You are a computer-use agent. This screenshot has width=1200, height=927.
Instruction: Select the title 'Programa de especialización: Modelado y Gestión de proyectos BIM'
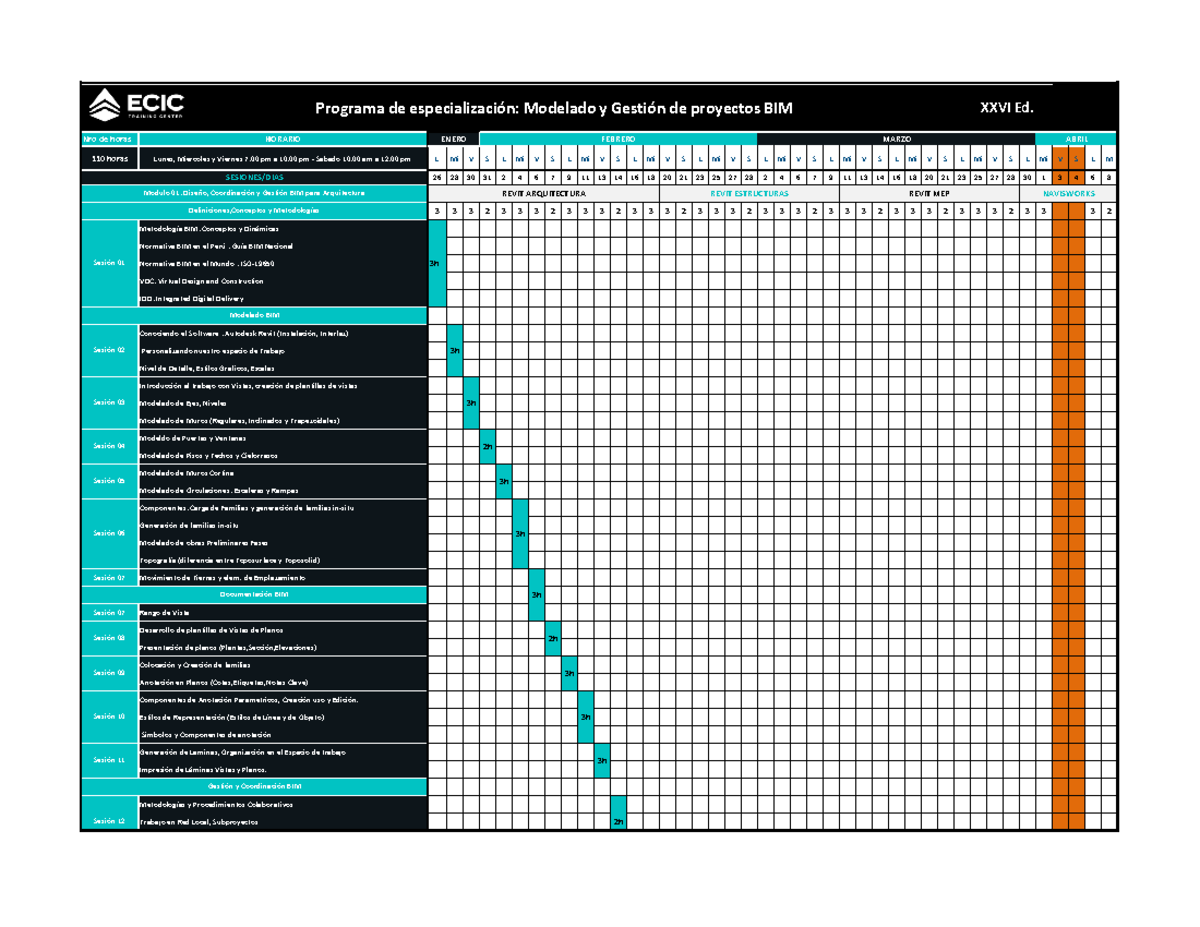click(x=553, y=108)
